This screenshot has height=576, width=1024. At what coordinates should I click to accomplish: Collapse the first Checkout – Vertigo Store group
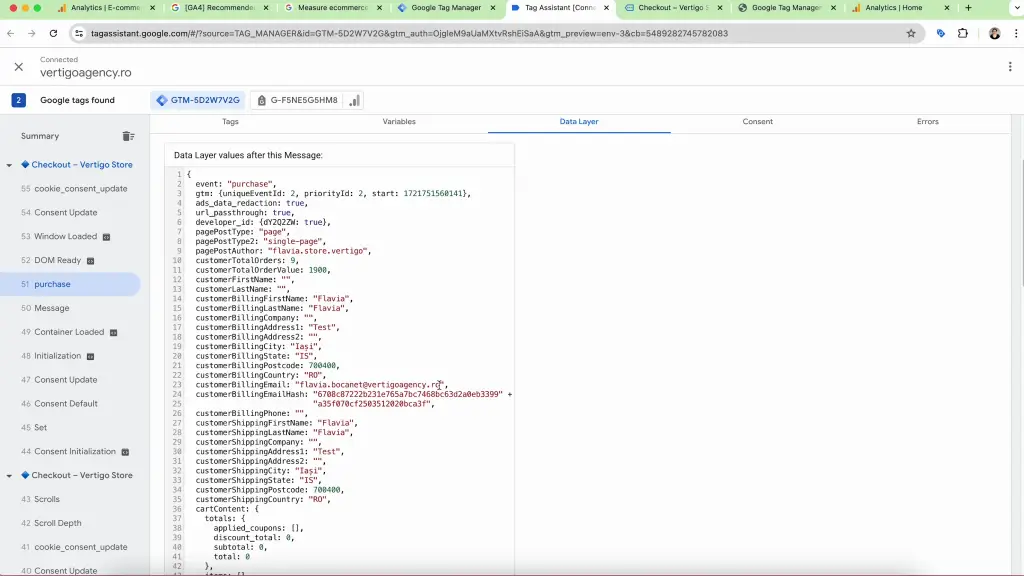[9, 165]
